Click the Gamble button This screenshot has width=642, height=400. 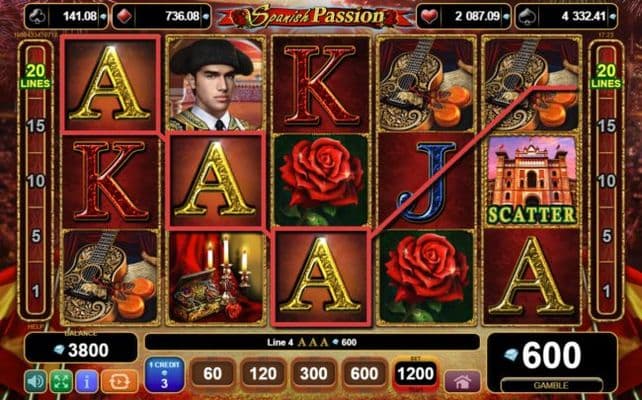tap(551, 385)
